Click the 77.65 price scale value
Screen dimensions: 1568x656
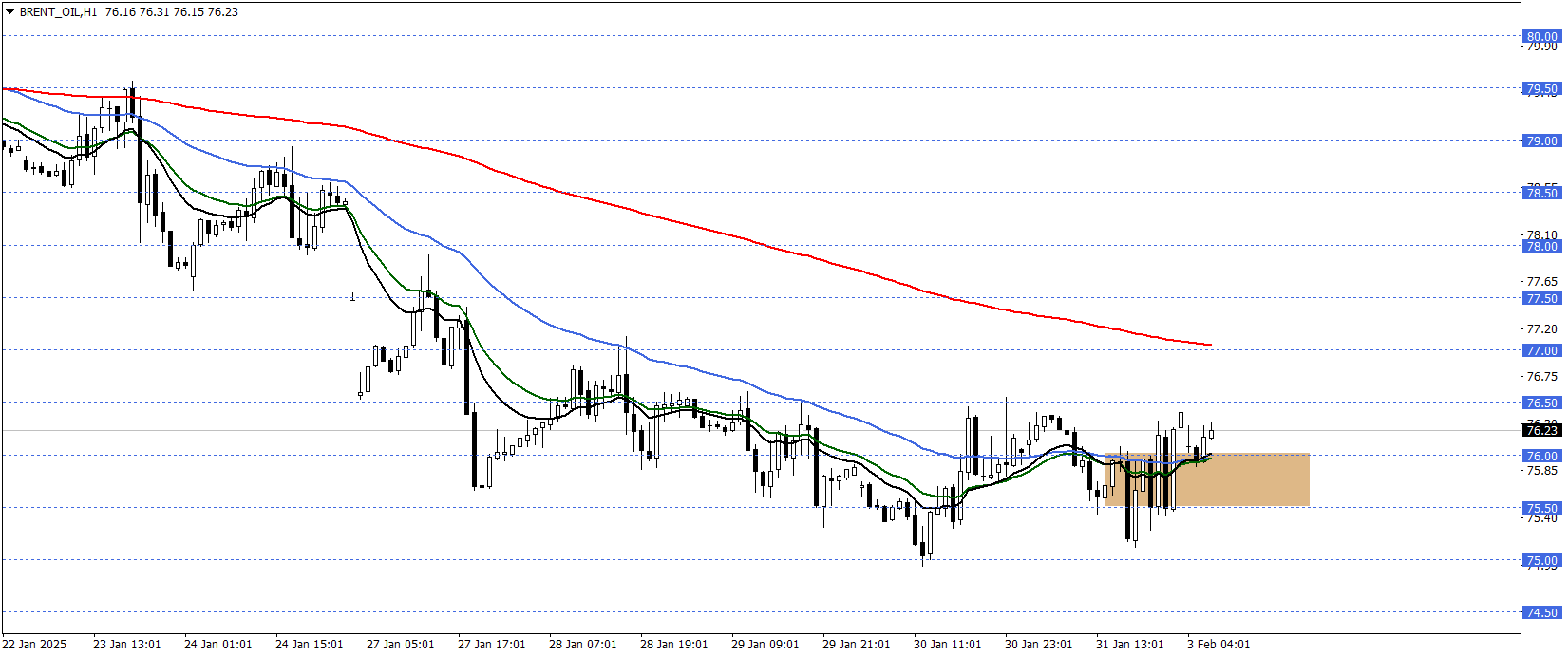1541,281
